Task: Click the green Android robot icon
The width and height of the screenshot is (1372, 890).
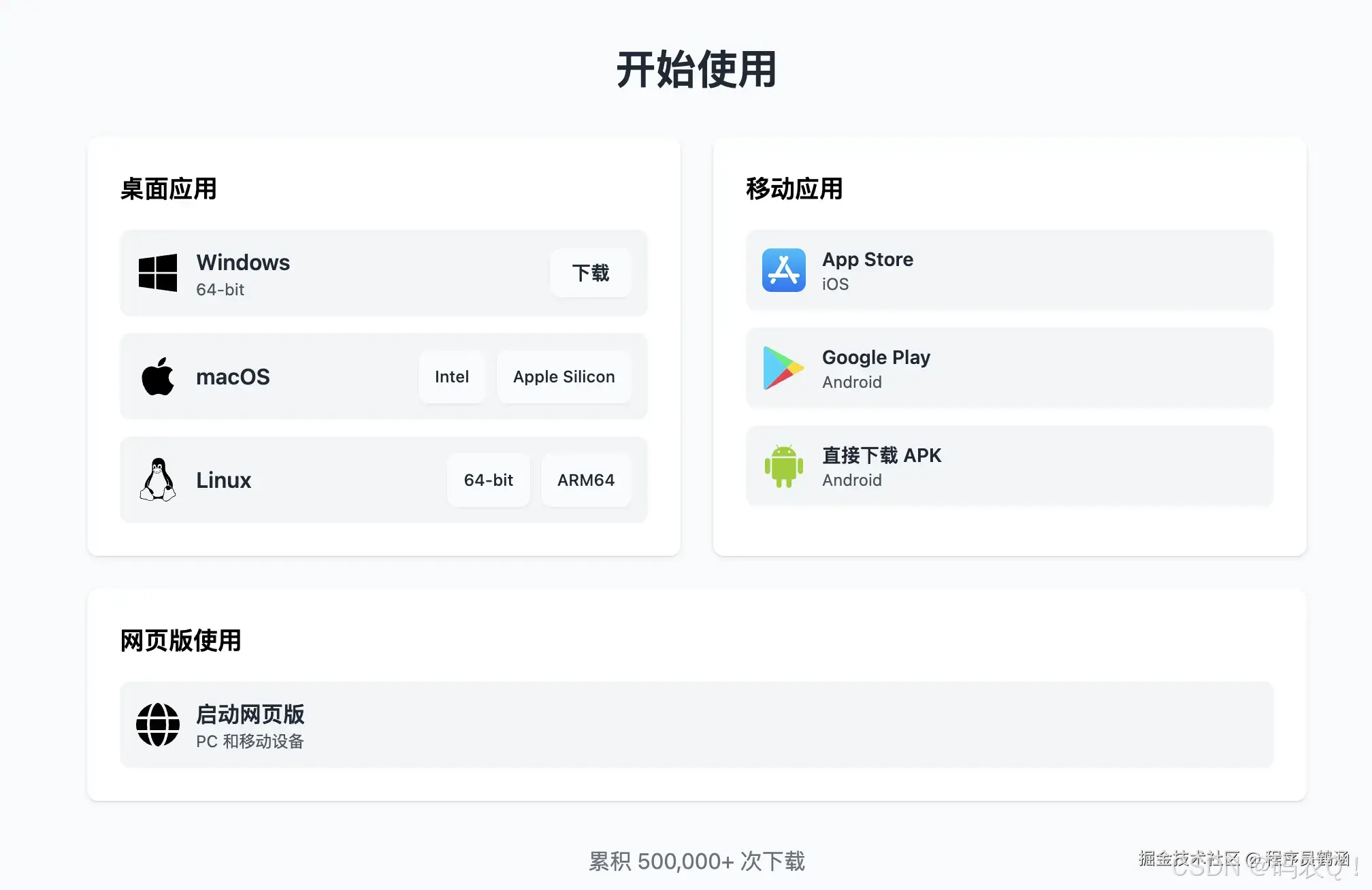Action: 783,466
